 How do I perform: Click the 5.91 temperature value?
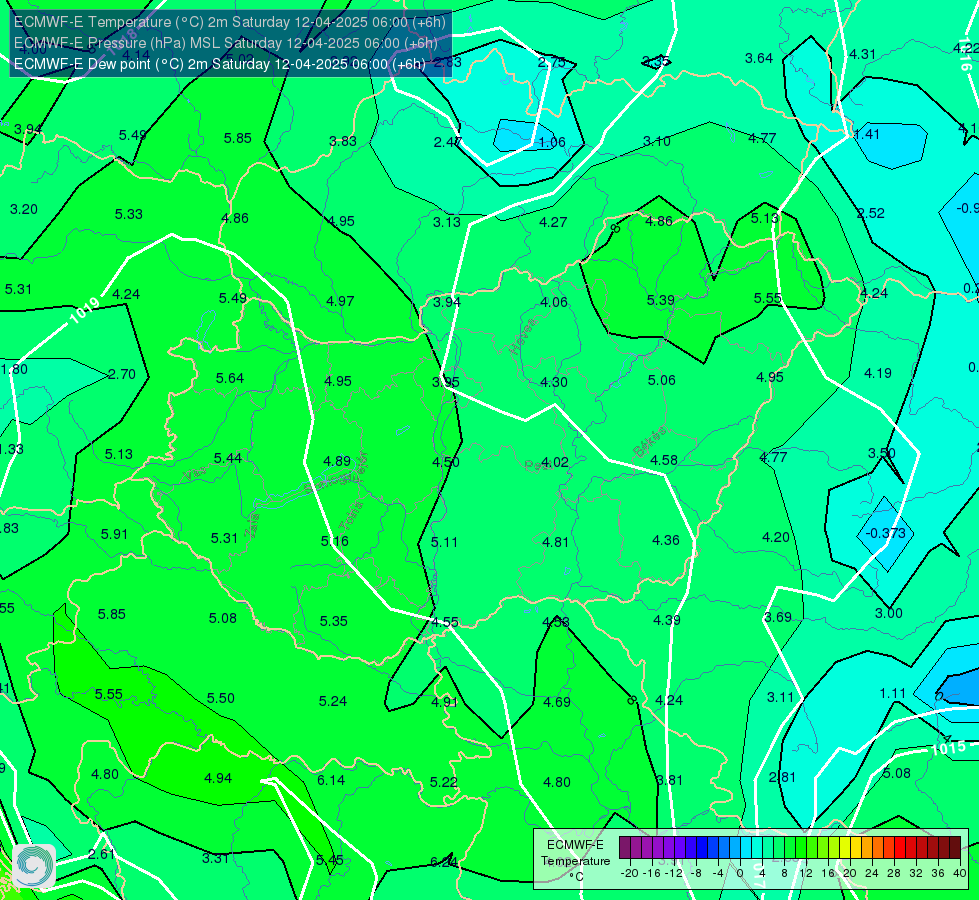114,535
